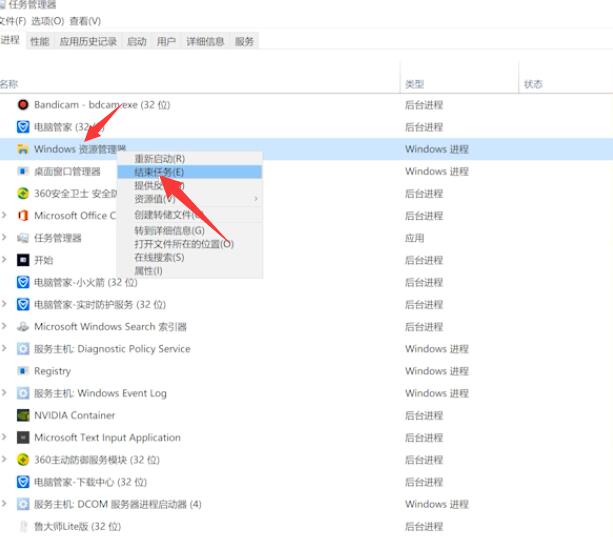Choose 打开文件所在的位置(O) menu entry
Viewport: 613px width, 537px height.
pos(190,244)
